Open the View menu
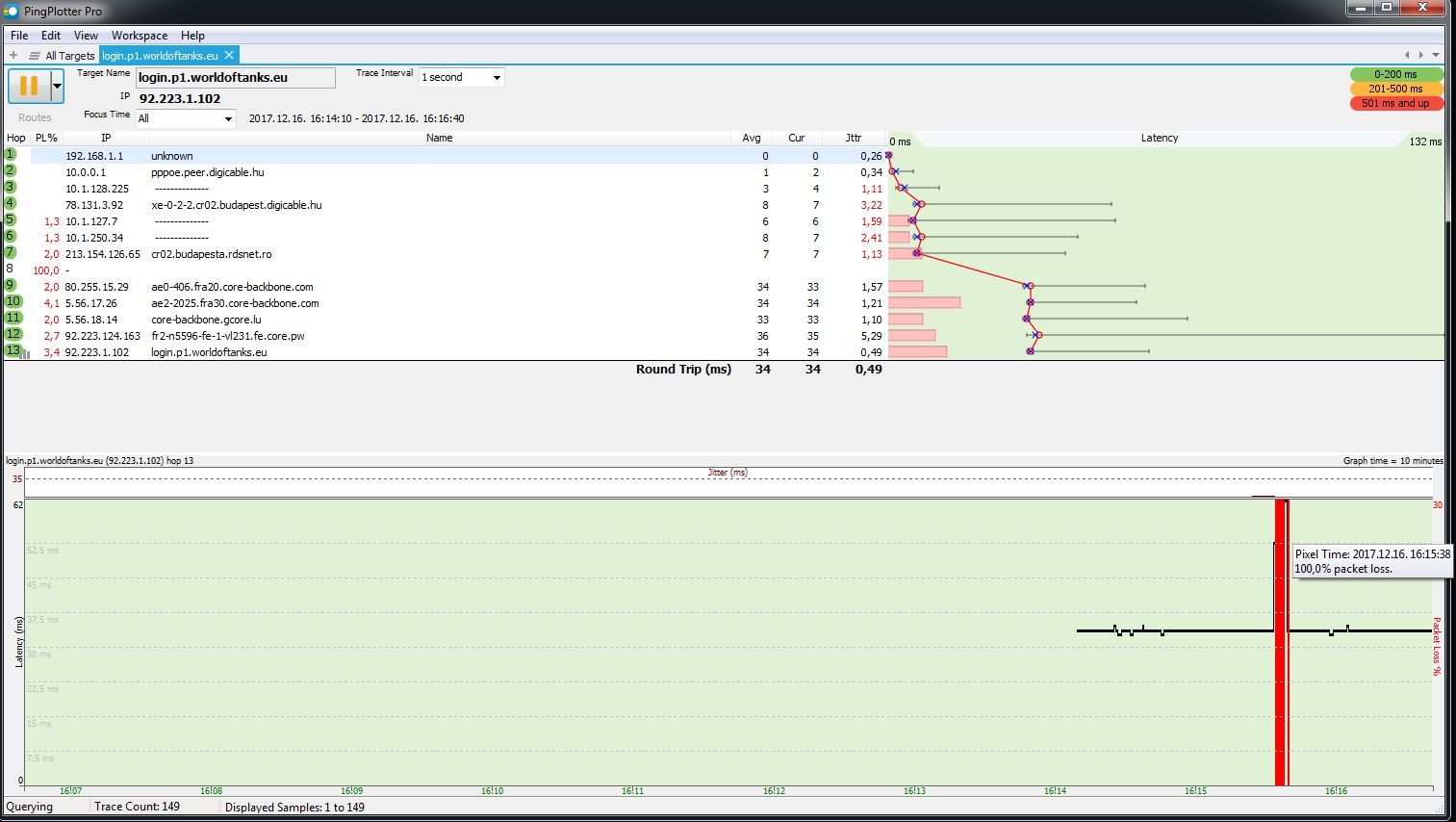The width and height of the screenshot is (1456, 822). coord(86,35)
